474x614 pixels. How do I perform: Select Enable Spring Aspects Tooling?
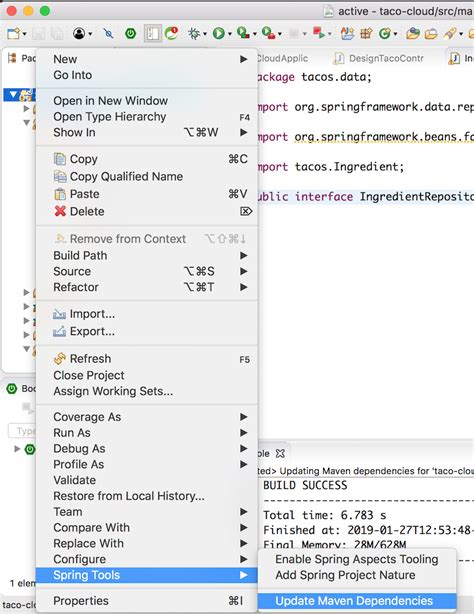click(357, 559)
